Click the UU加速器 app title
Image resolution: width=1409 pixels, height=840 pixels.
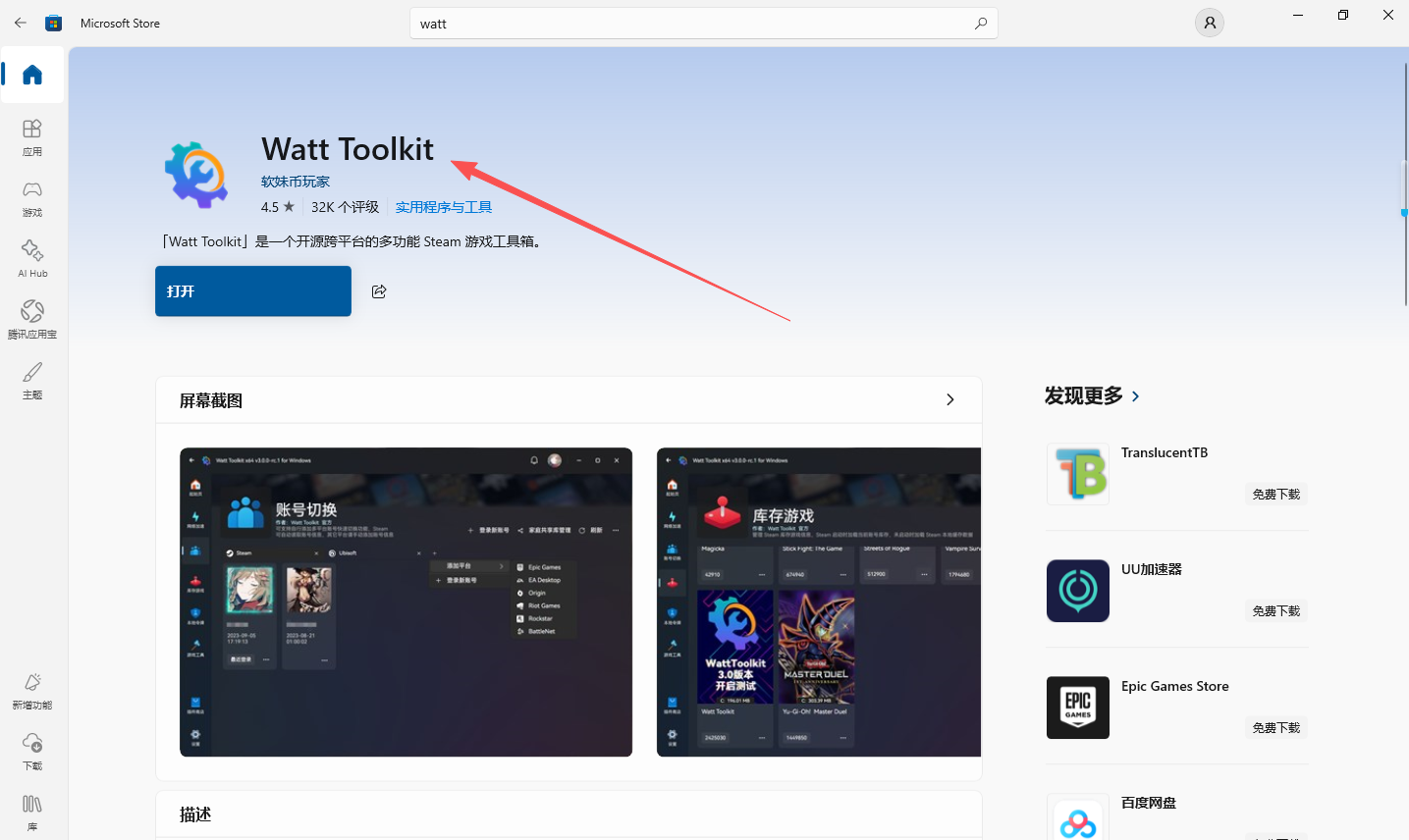[x=1152, y=569]
